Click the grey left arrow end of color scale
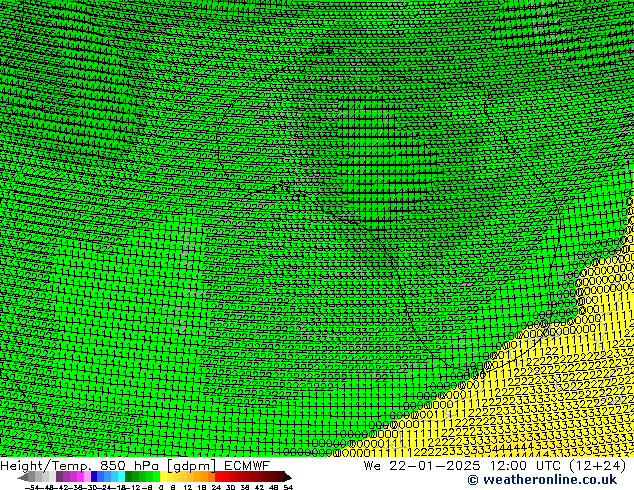 [x=23, y=477]
